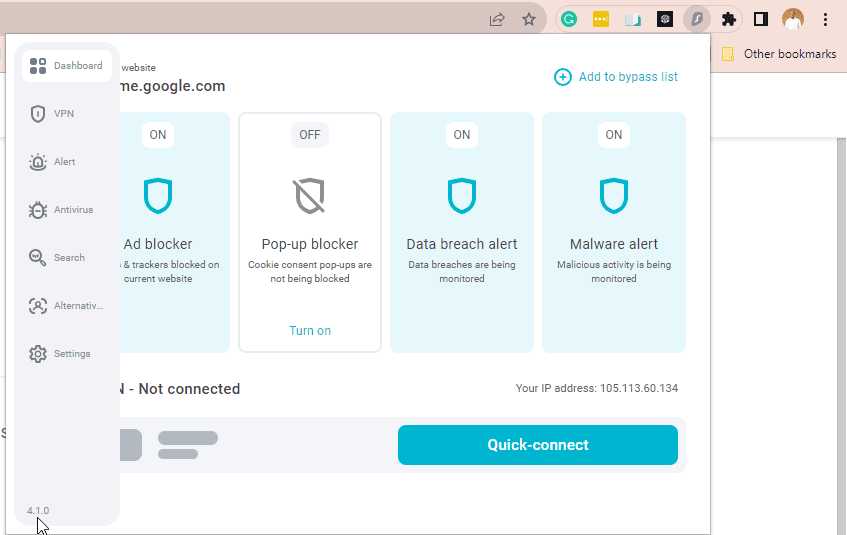Open the Alternative ID sidebar item
Image resolution: width=847 pixels, height=535 pixels.
pos(67,306)
